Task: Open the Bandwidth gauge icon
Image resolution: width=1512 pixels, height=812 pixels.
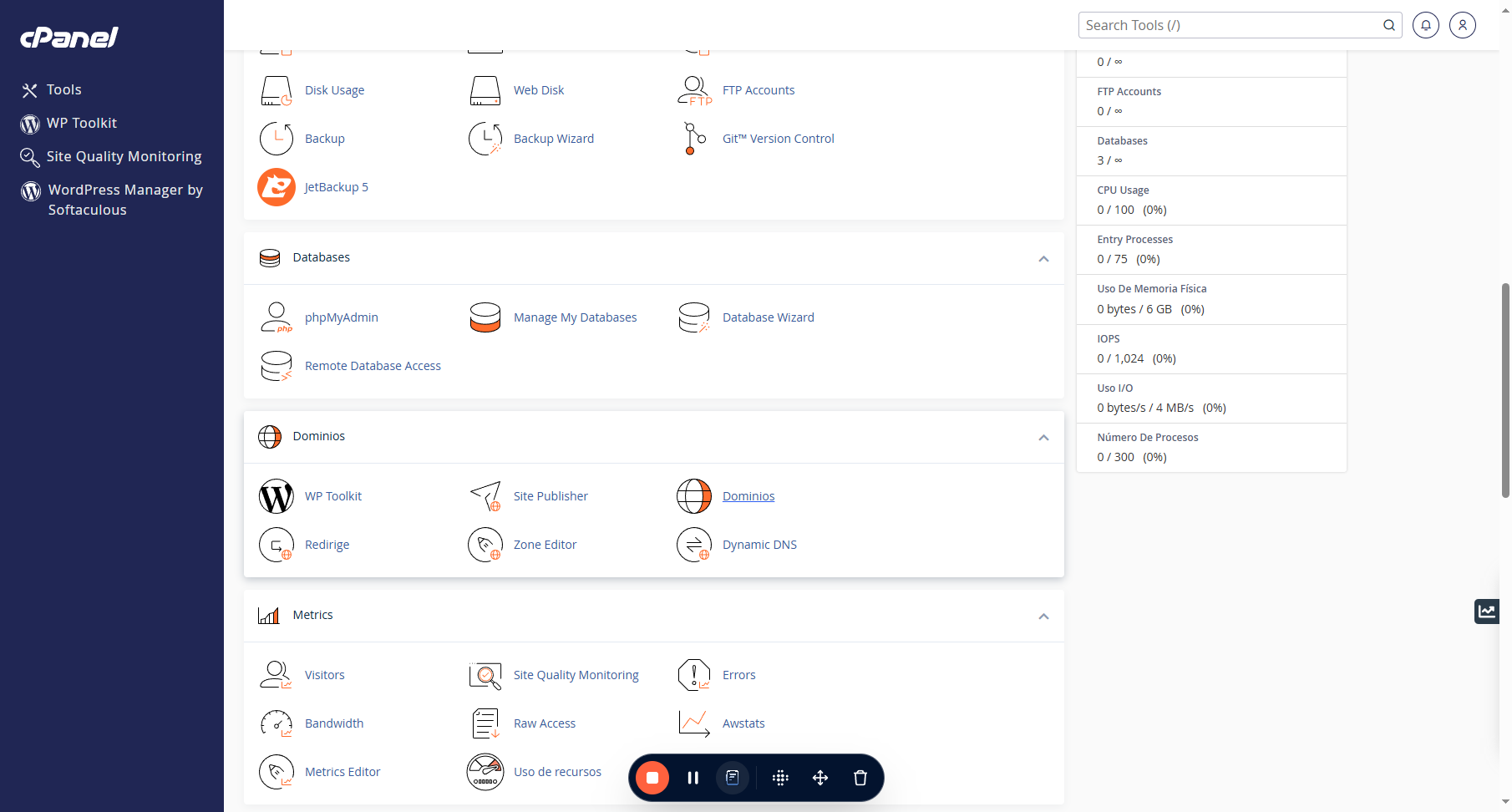Action: pos(277,723)
